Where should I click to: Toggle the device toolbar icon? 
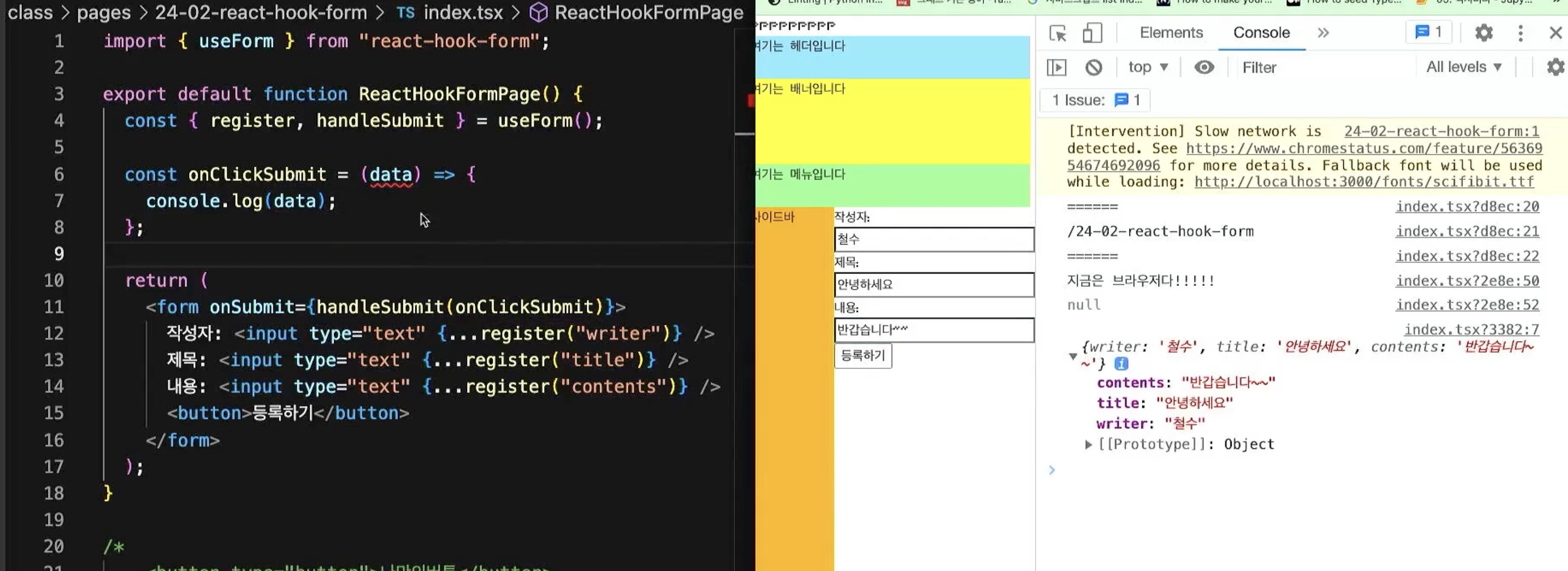point(1092,33)
